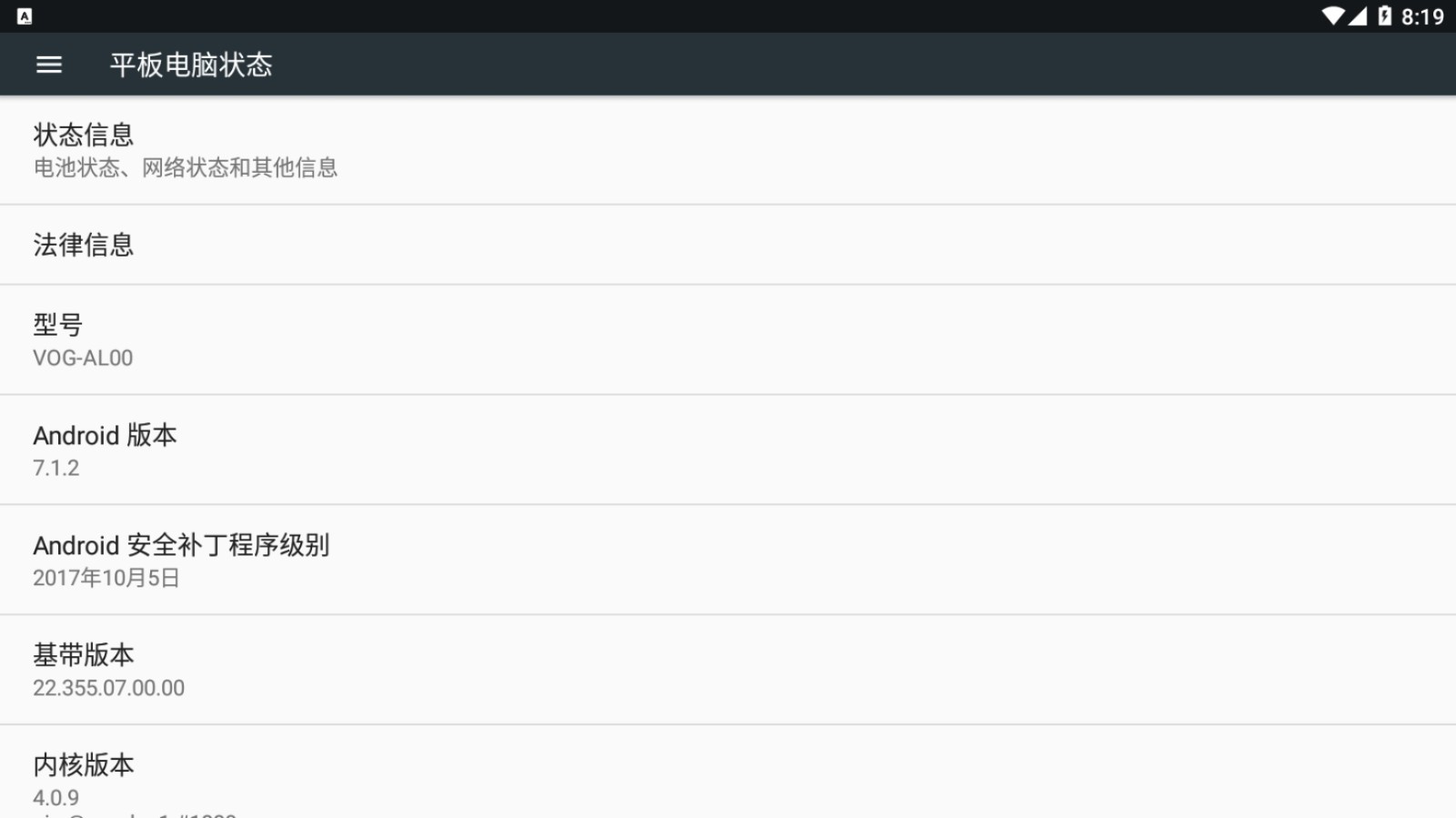This screenshot has width=1456, height=818.
Task: Tap Android 安全补丁程序级别 entry
Action: (x=728, y=560)
